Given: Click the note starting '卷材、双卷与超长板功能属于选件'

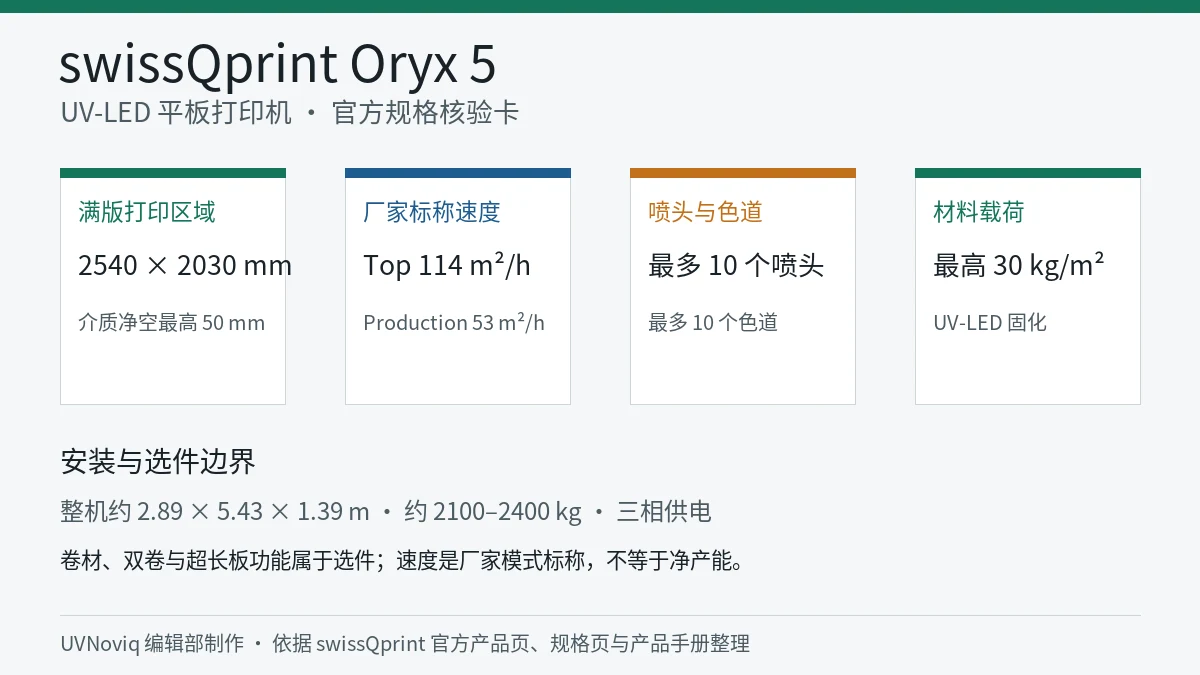Looking at the screenshot, I should tap(404, 561).
